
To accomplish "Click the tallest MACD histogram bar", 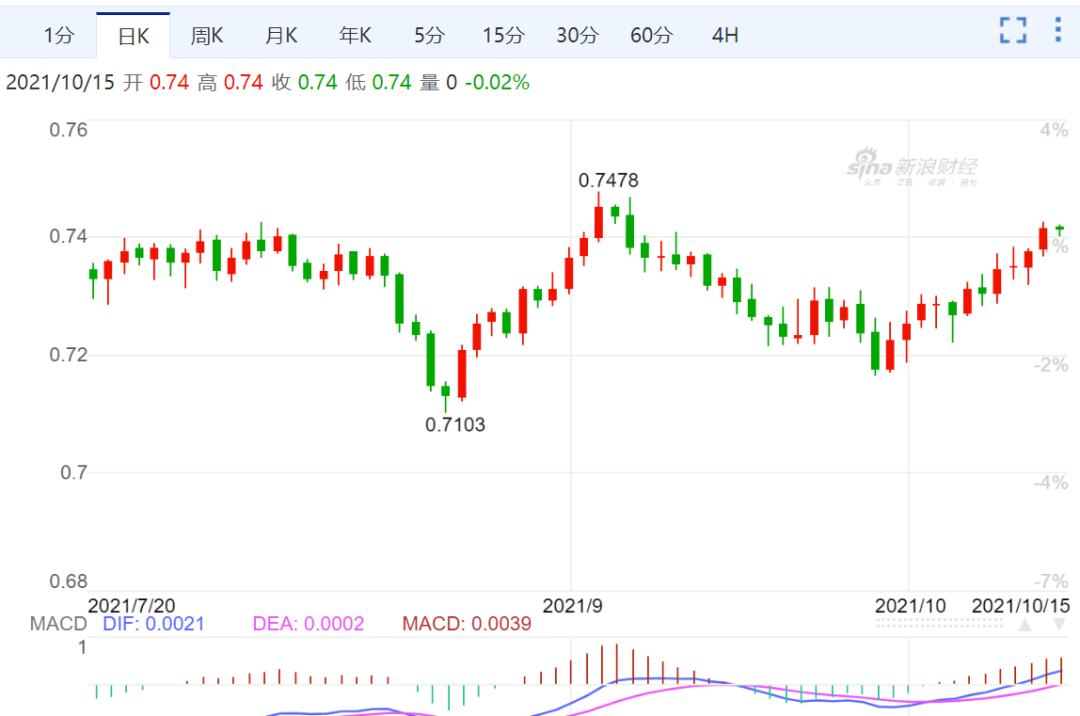I will click(x=616, y=664).
